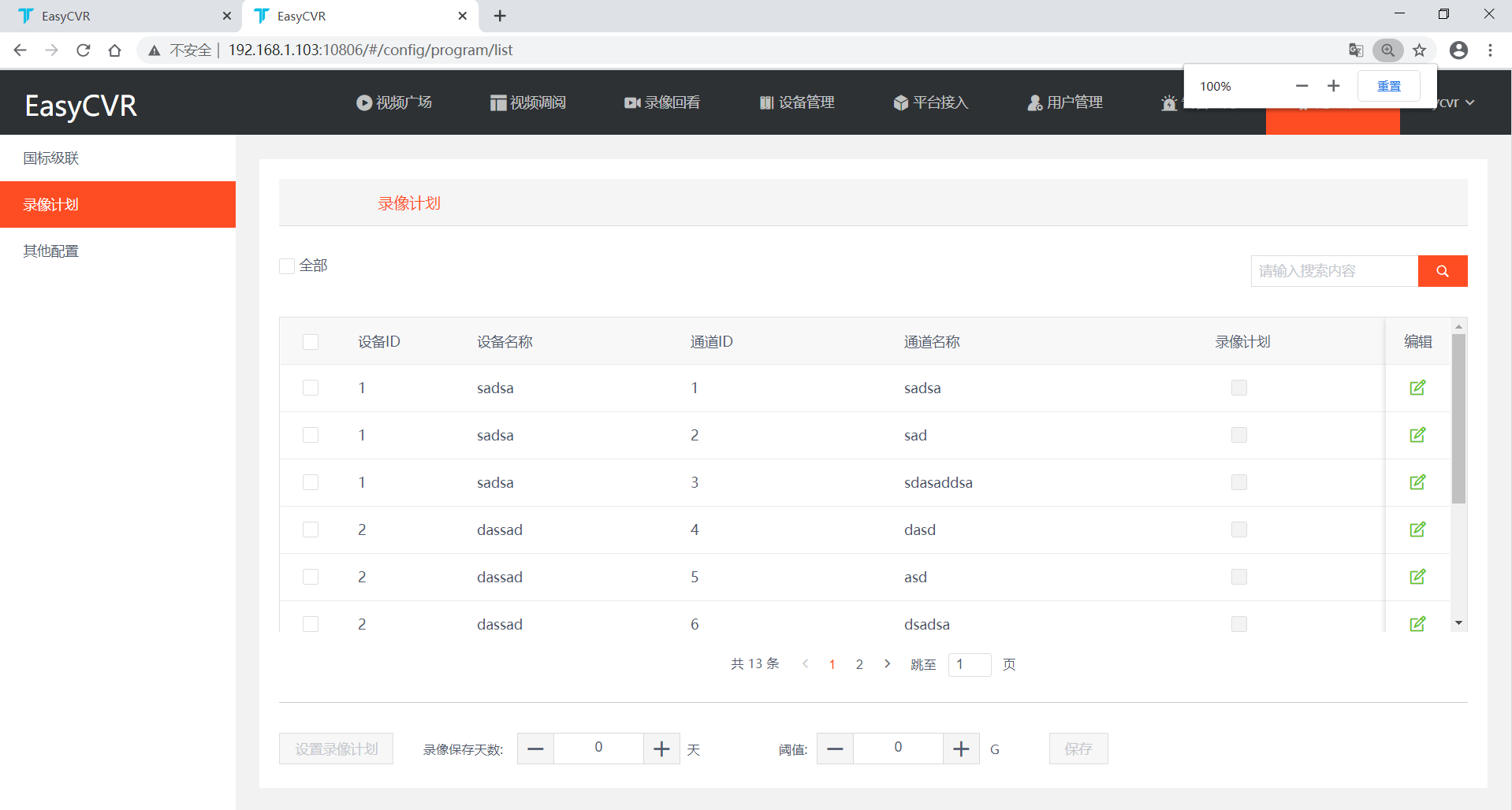Image resolution: width=1512 pixels, height=810 pixels.
Task: Go to page 2 in pagination
Action: point(859,664)
